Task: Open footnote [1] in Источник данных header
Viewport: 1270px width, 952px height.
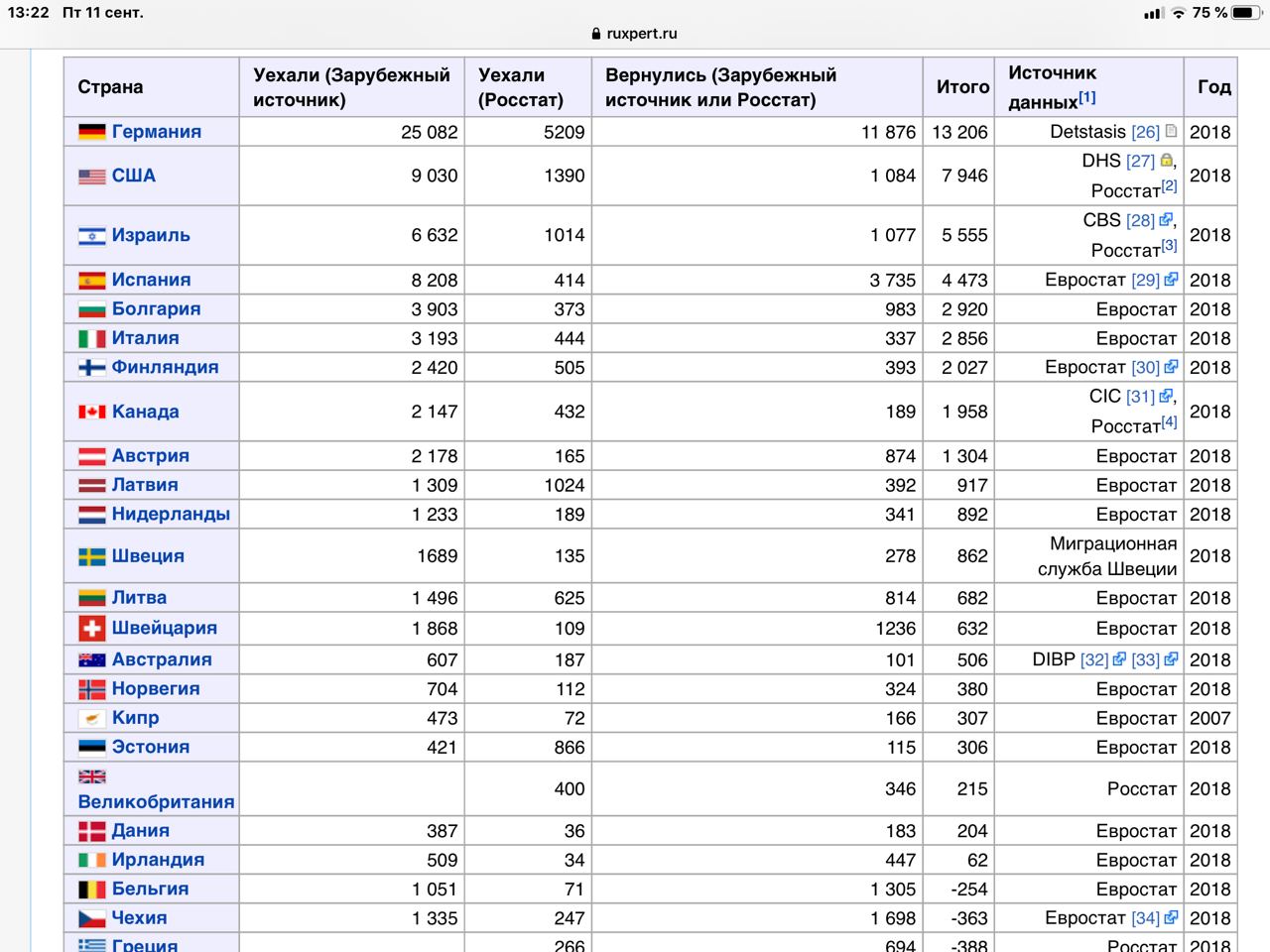Action: [x=1087, y=97]
